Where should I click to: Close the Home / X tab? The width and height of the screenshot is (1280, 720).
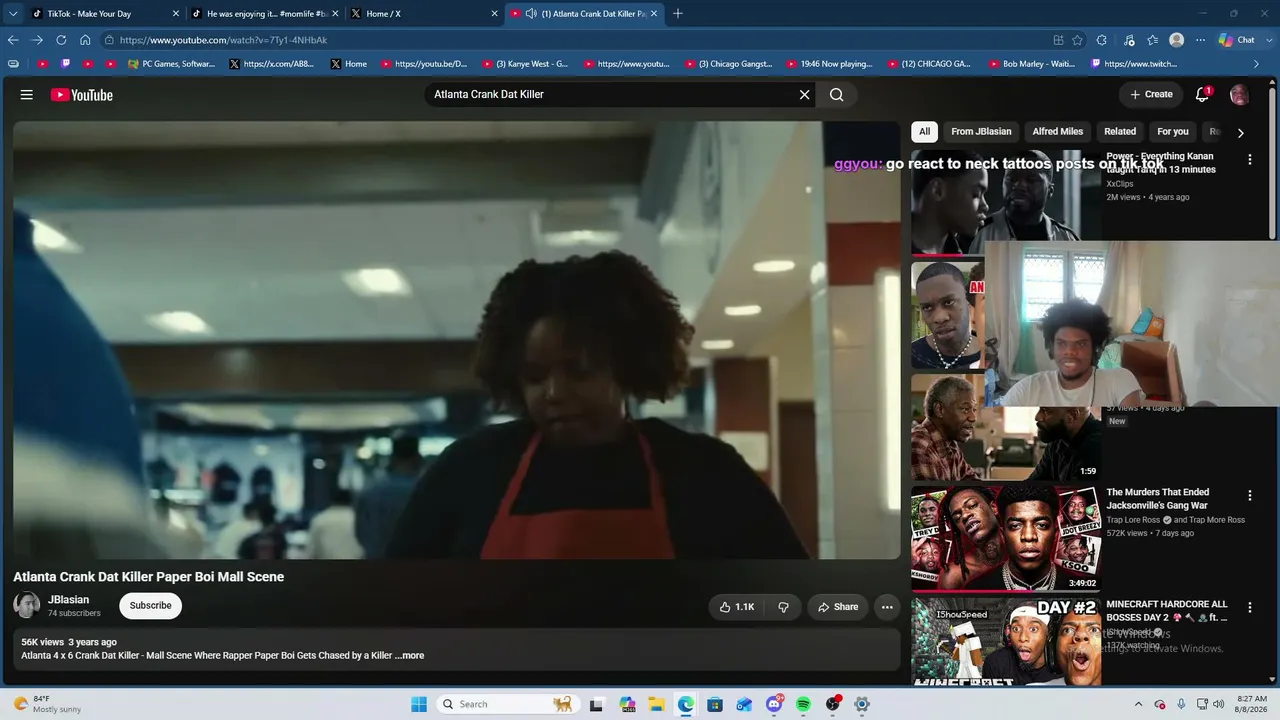494,14
